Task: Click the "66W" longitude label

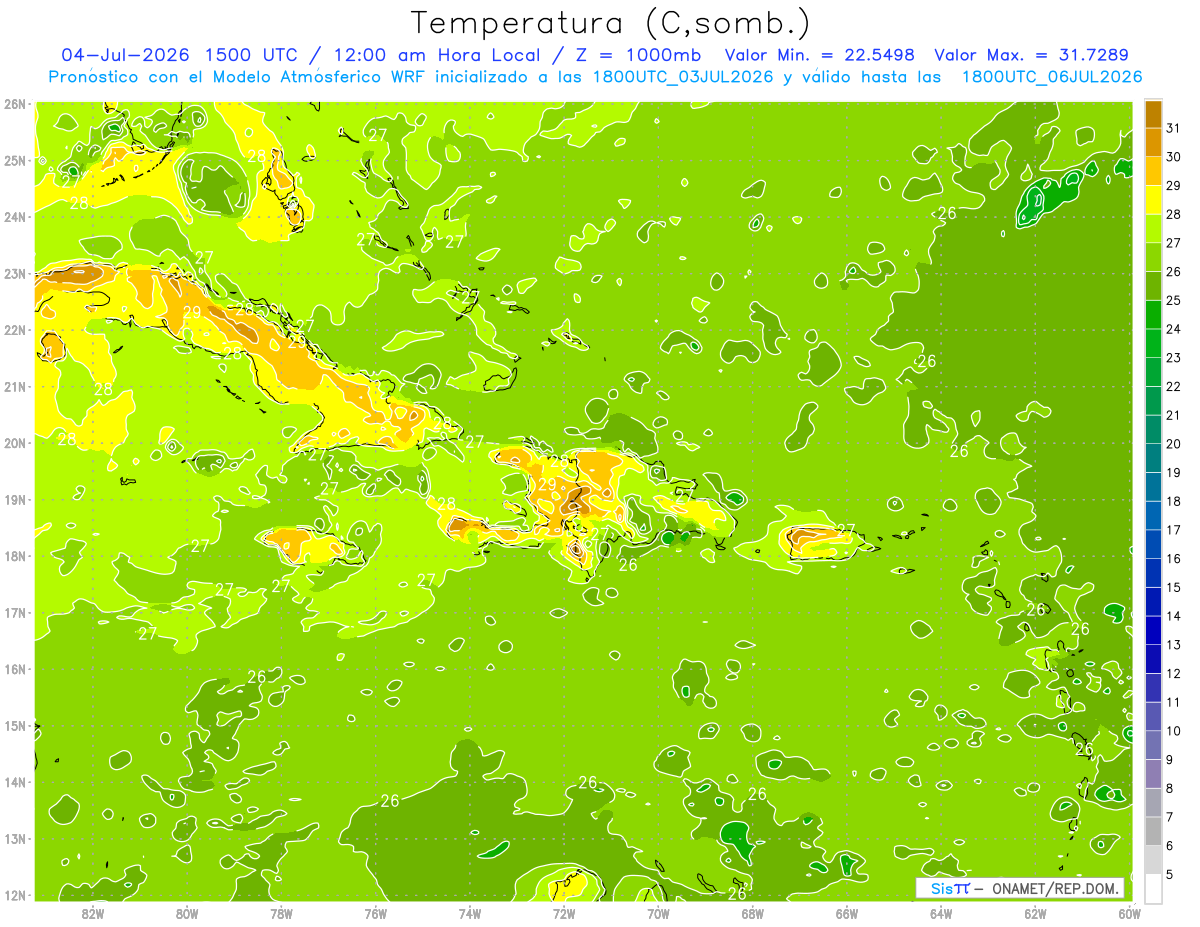Action: pyautogui.click(x=846, y=913)
